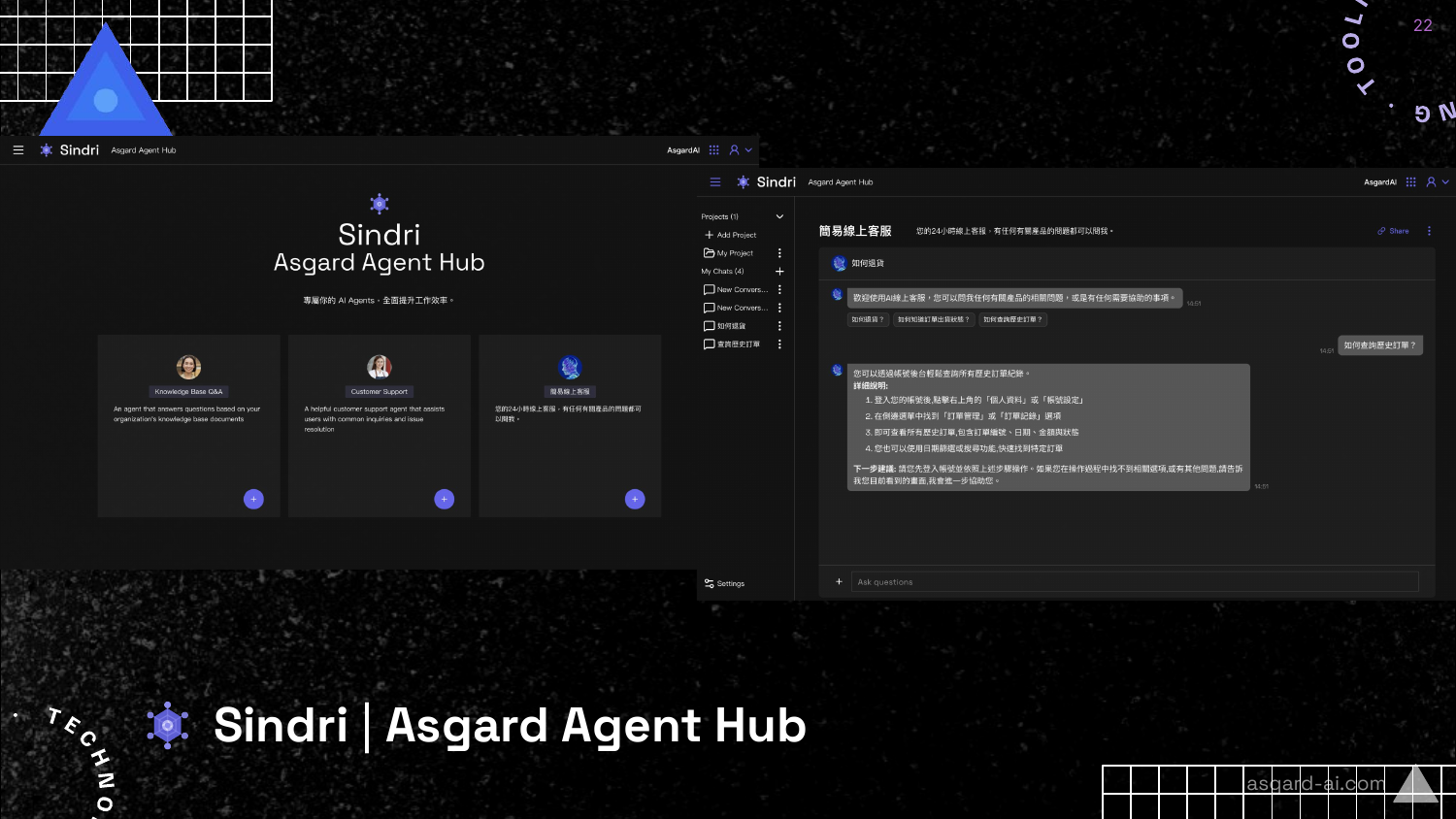Open the 如何退貨 chat in the sidebar

(x=725, y=326)
